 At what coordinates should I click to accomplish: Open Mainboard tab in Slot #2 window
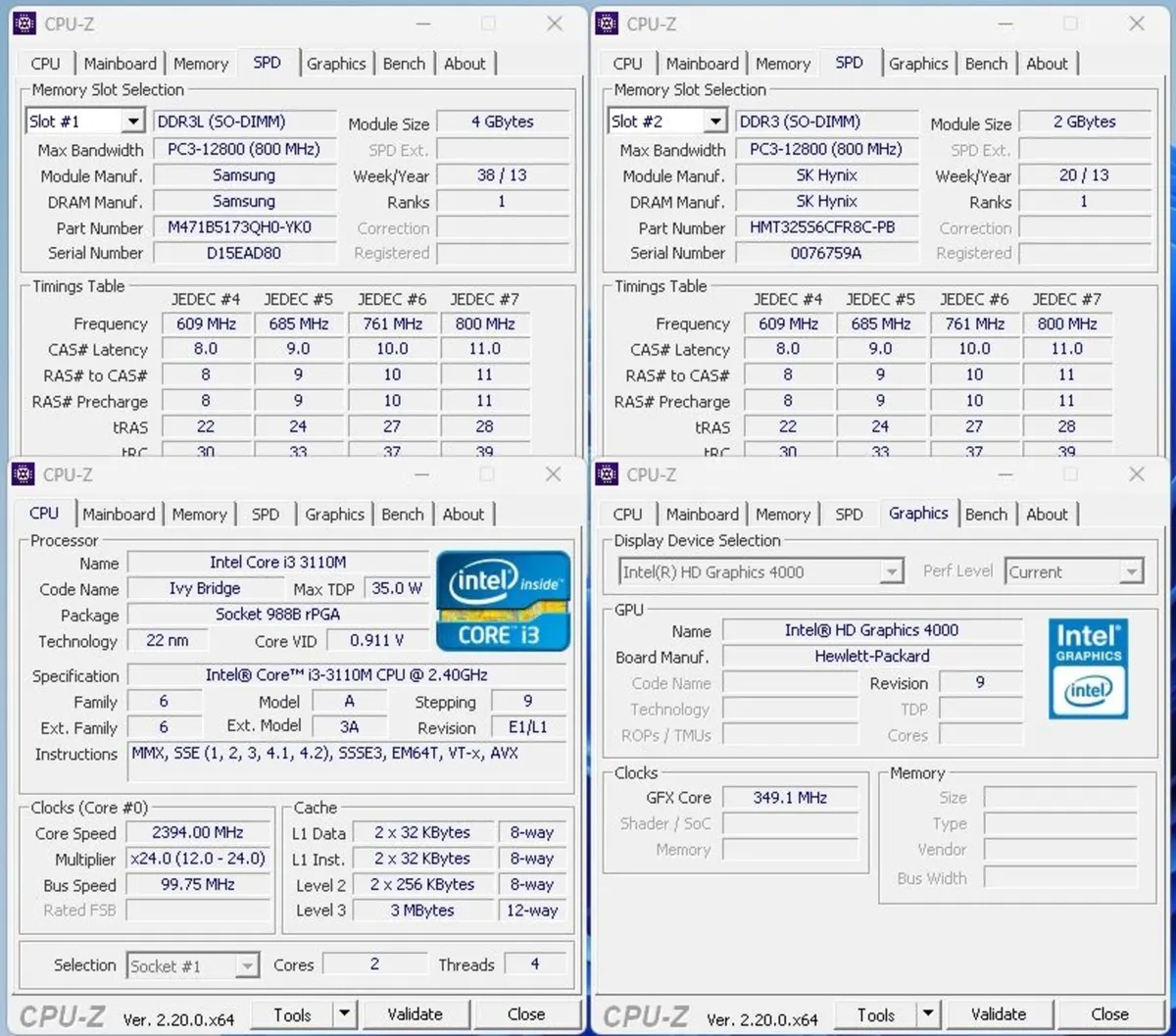pyautogui.click(x=702, y=64)
